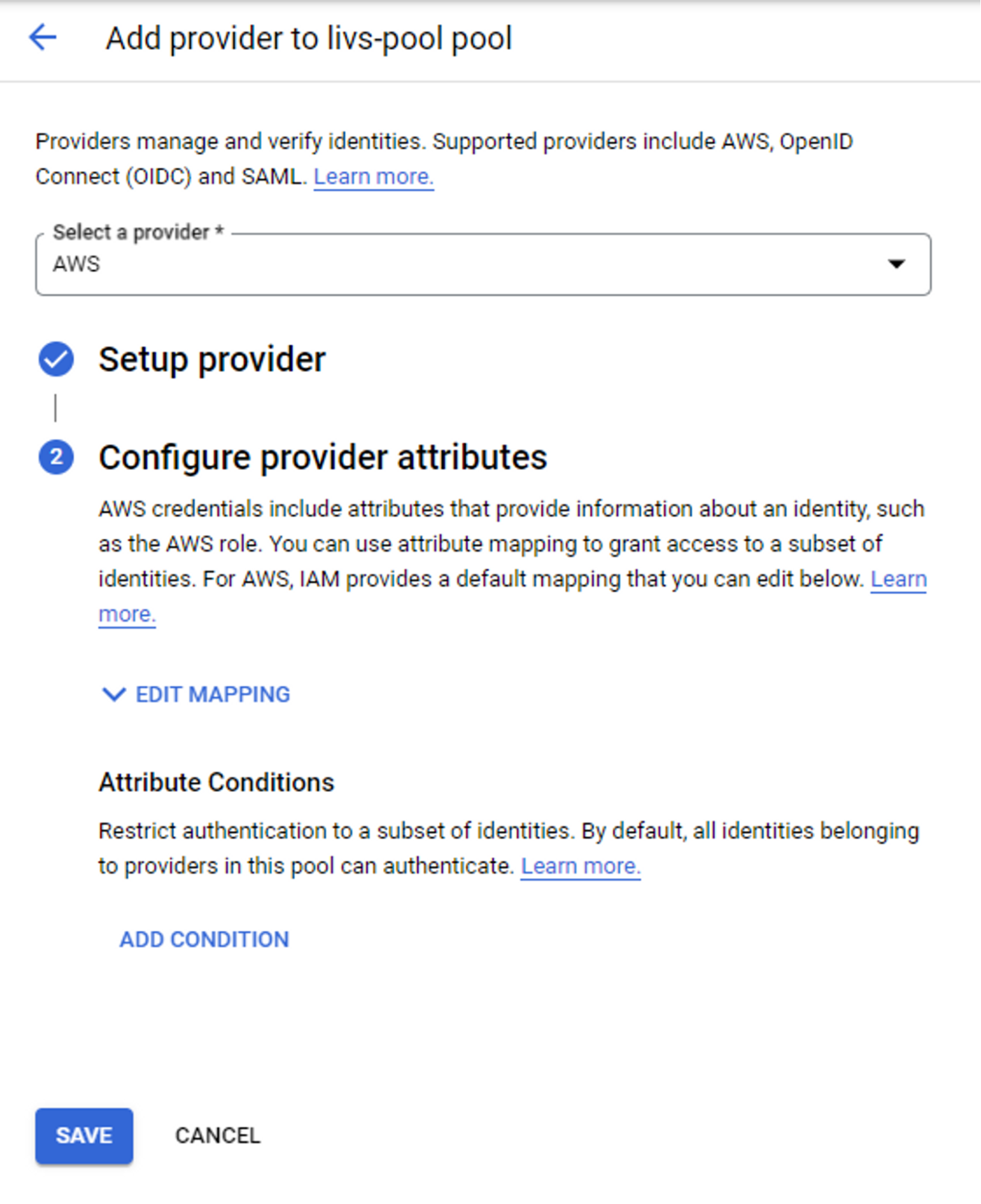Viewport: 981px width, 1204px height.
Task: Click the Select a provider AWS field
Action: (483, 264)
